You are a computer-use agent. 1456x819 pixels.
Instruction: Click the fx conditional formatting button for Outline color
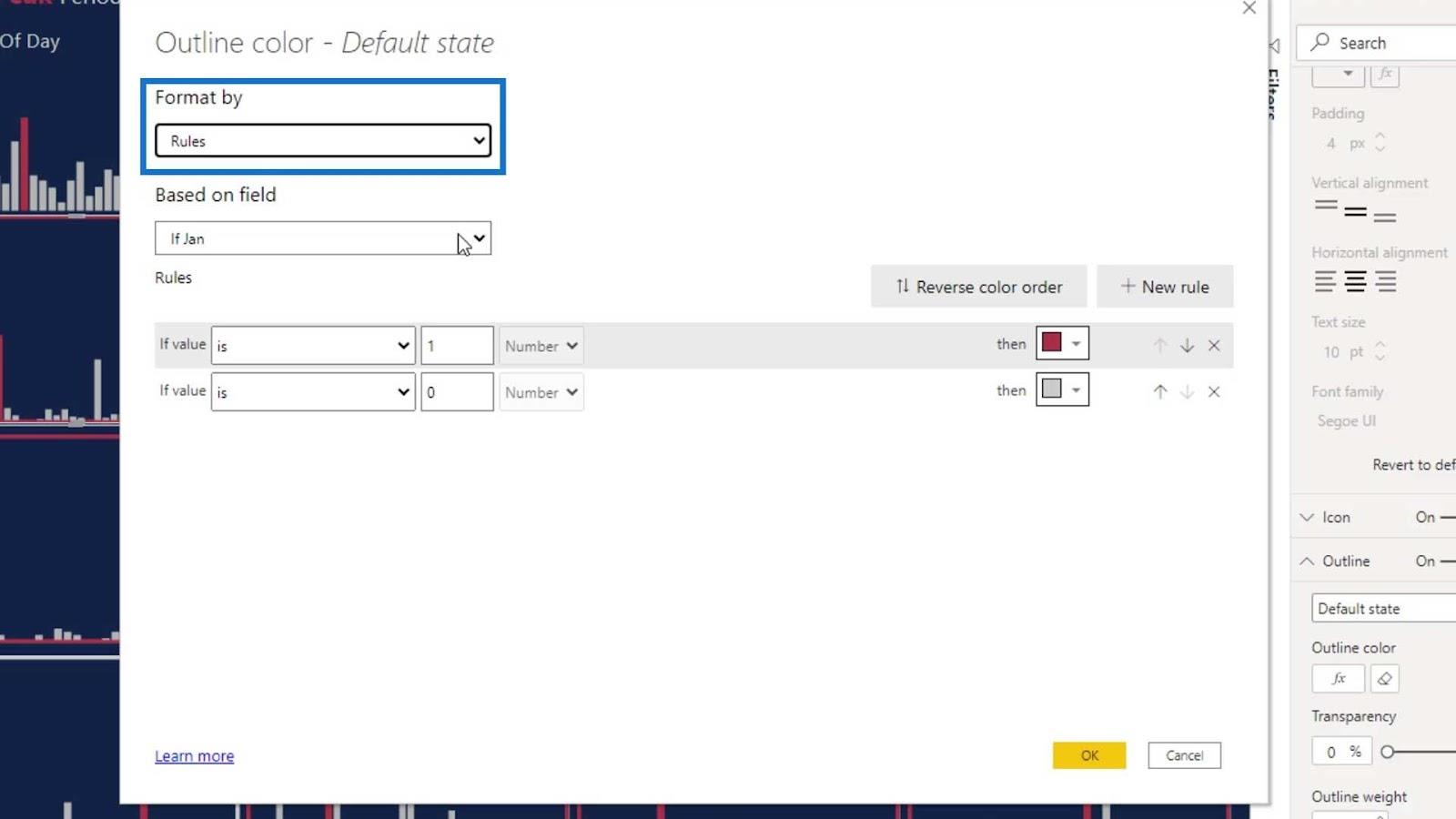(x=1338, y=678)
